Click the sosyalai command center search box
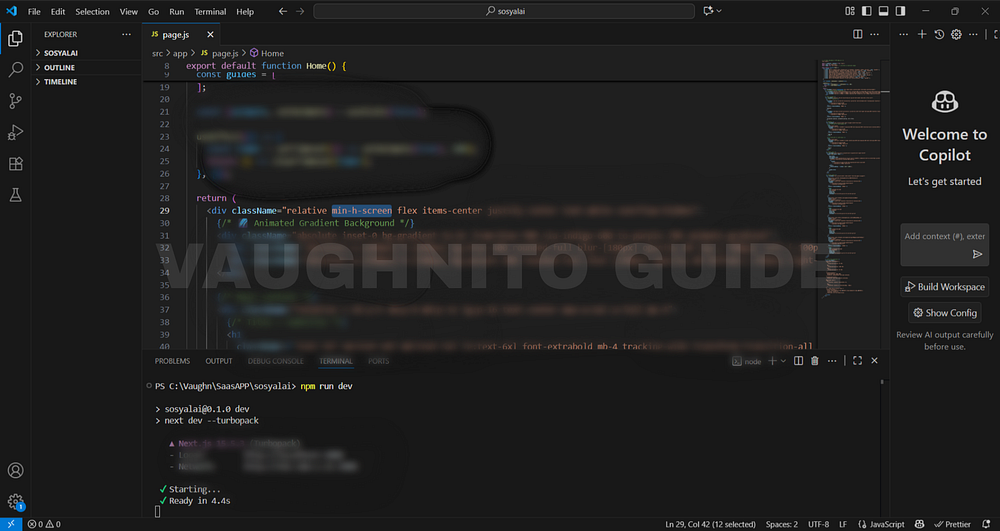Viewport: 1000px width, 531px height. click(504, 11)
